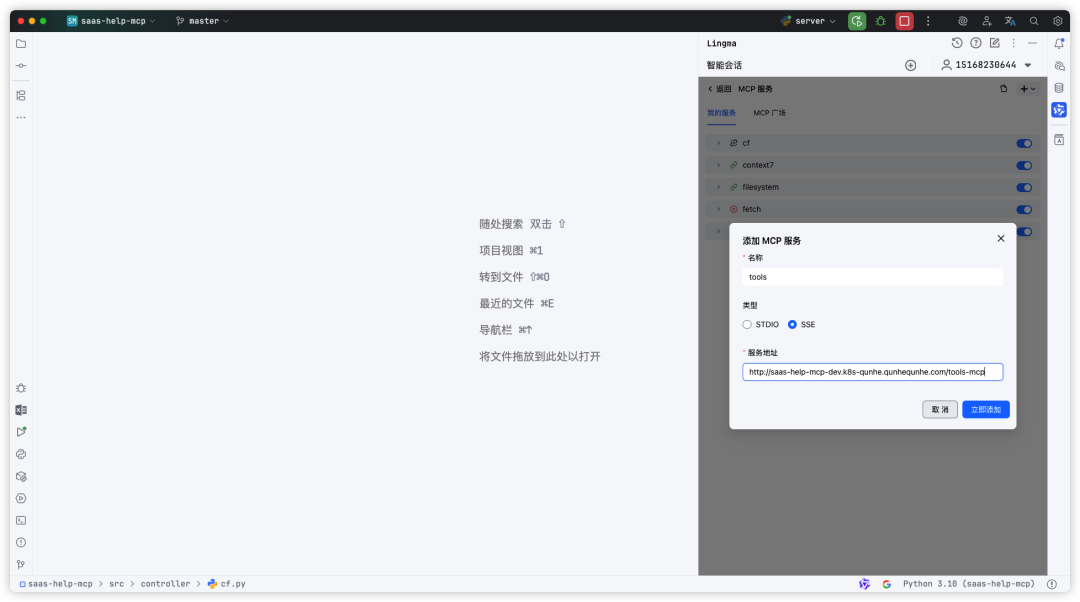Stop the running server with red button

tap(904, 21)
